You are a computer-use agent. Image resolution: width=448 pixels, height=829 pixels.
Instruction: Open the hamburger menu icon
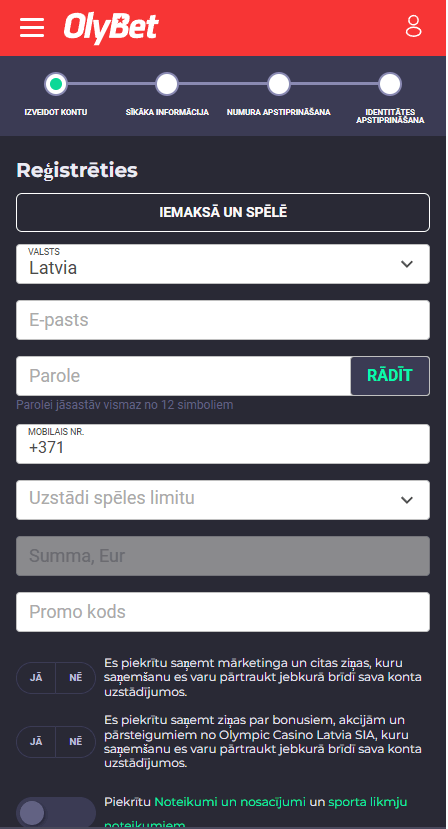(x=32, y=27)
